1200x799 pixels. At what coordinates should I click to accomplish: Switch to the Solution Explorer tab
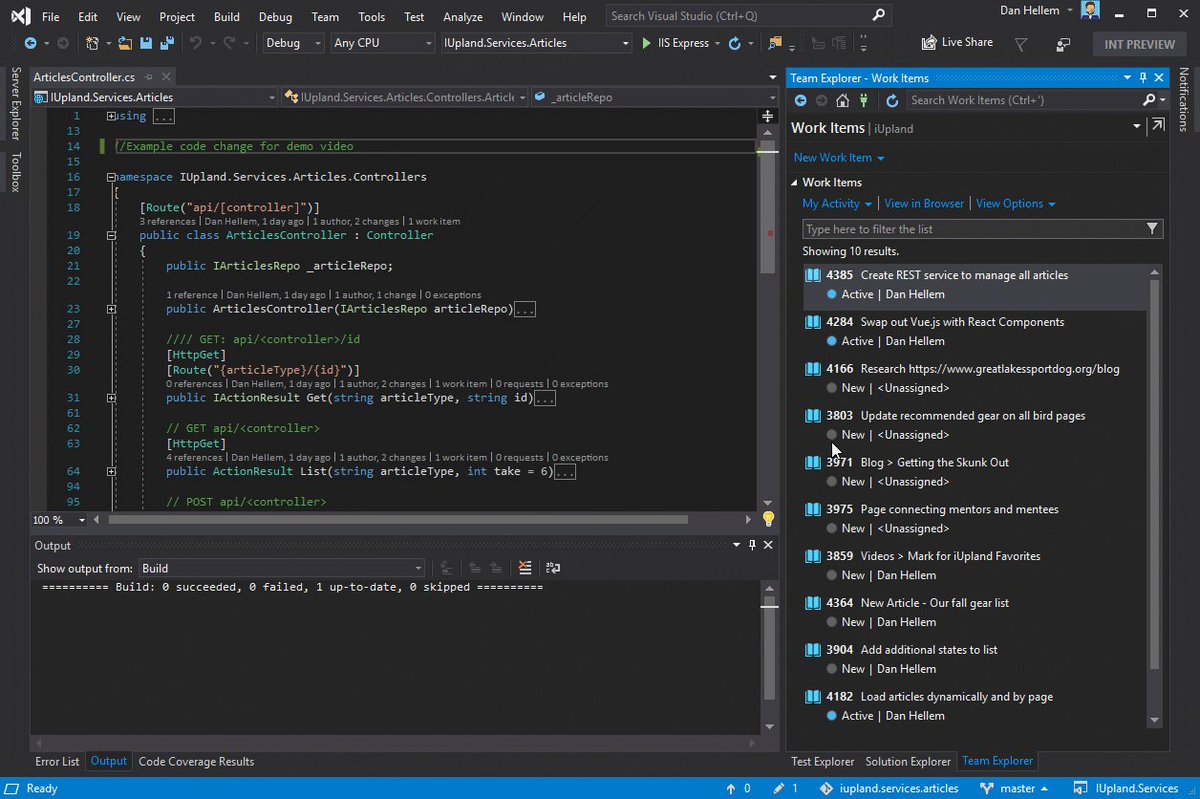click(907, 762)
